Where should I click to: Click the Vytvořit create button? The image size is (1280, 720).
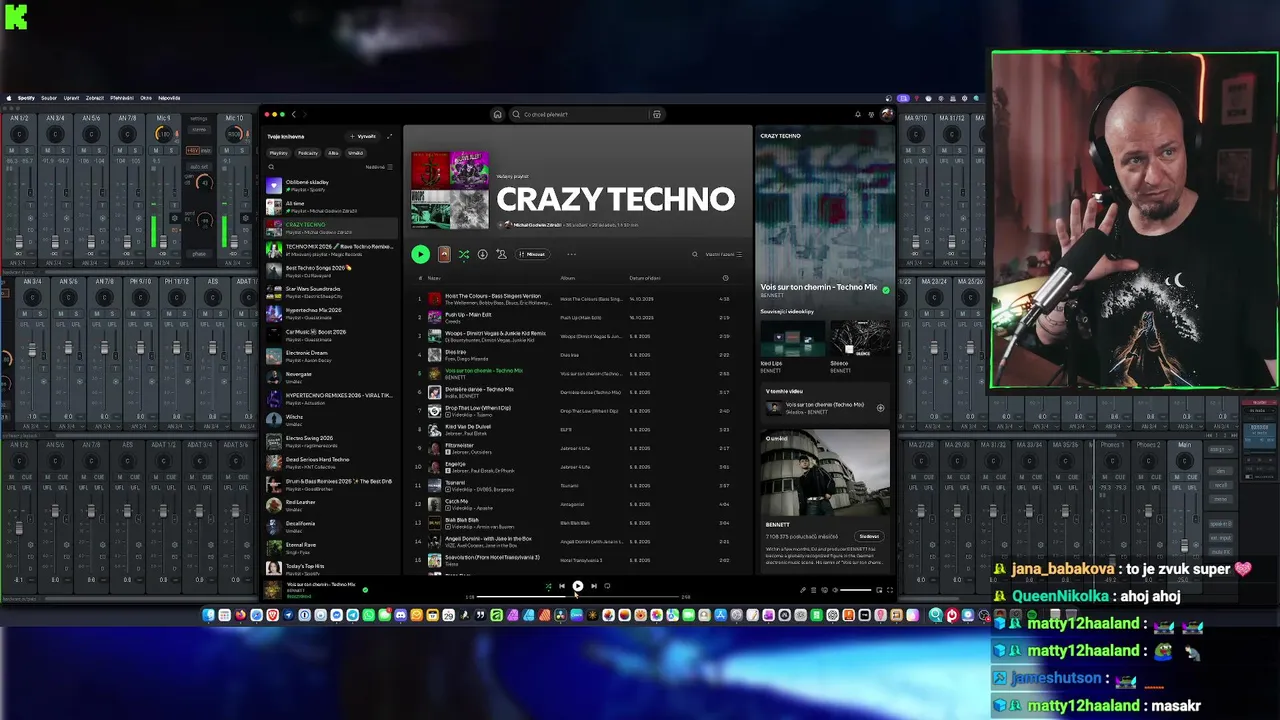point(363,136)
